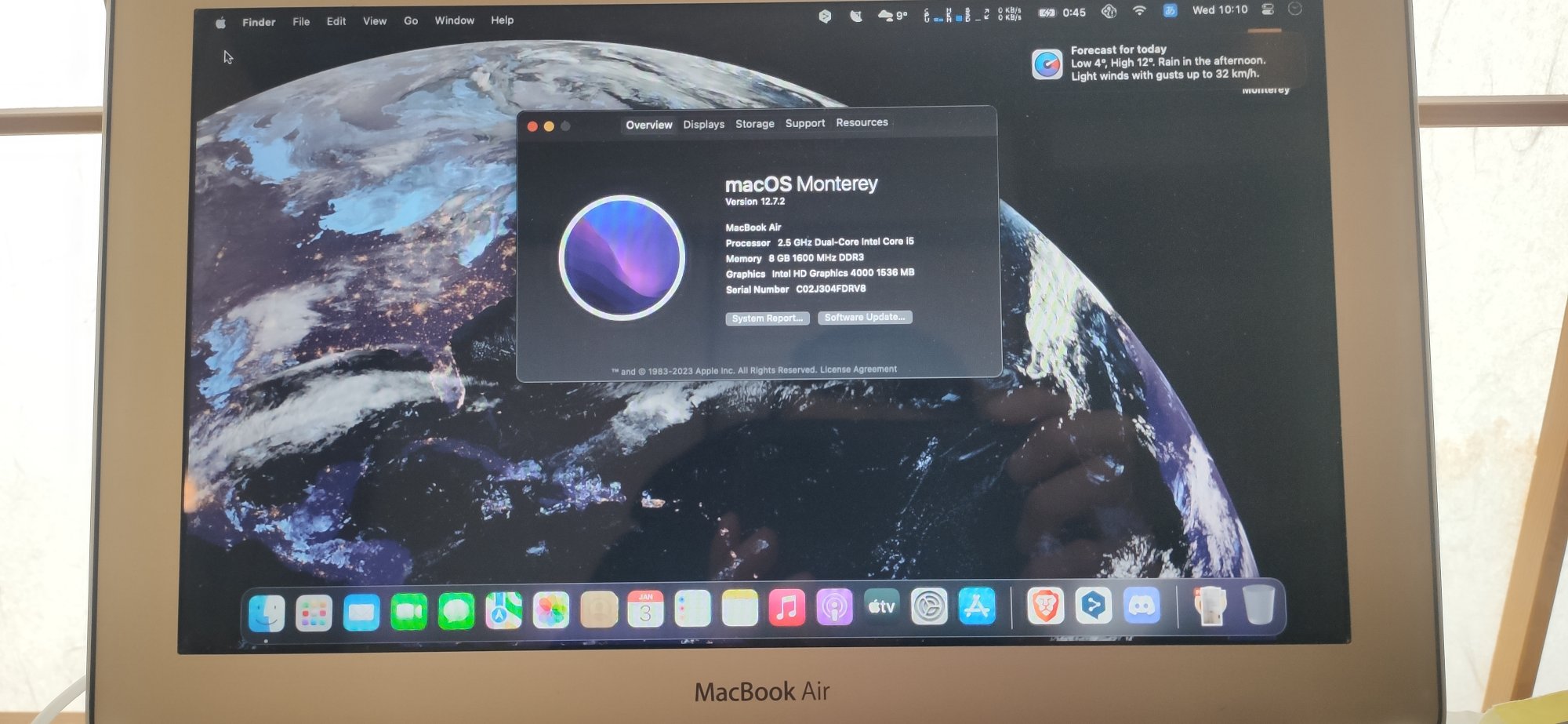Open Podcasts in the Dock
Viewport: 1568px width, 724px height.
[834, 607]
